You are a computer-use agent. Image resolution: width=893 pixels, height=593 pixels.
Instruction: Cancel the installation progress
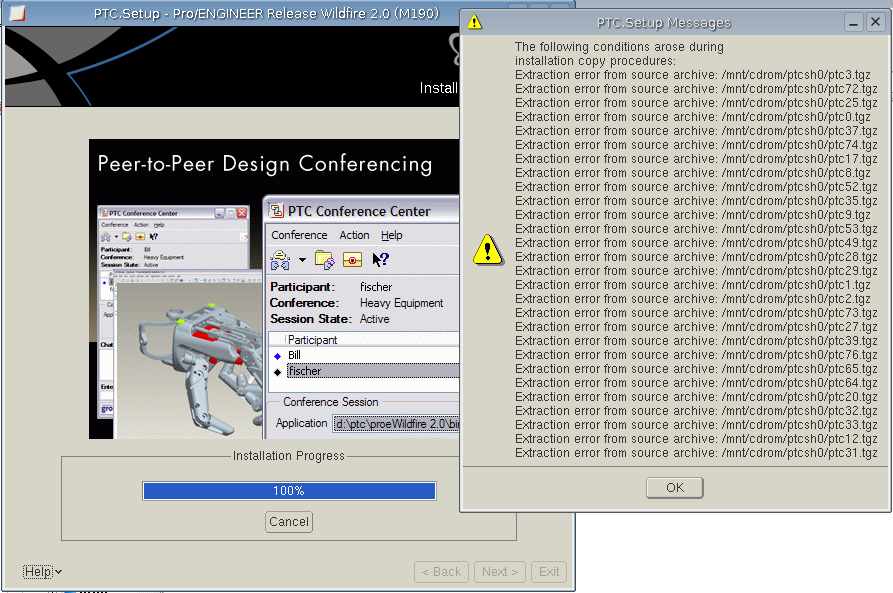(289, 522)
